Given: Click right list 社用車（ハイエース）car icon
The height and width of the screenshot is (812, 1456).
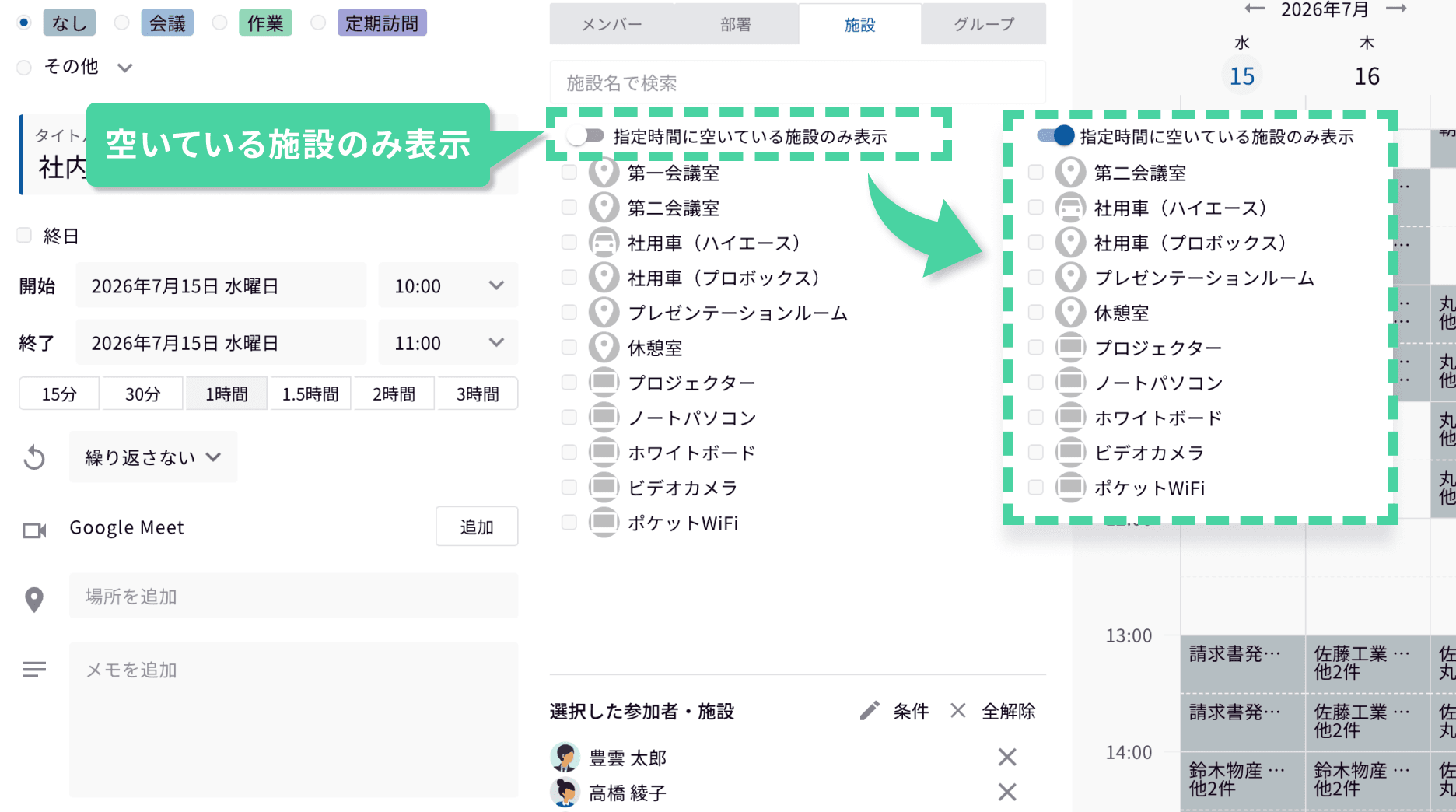Looking at the screenshot, I should click(1070, 208).
